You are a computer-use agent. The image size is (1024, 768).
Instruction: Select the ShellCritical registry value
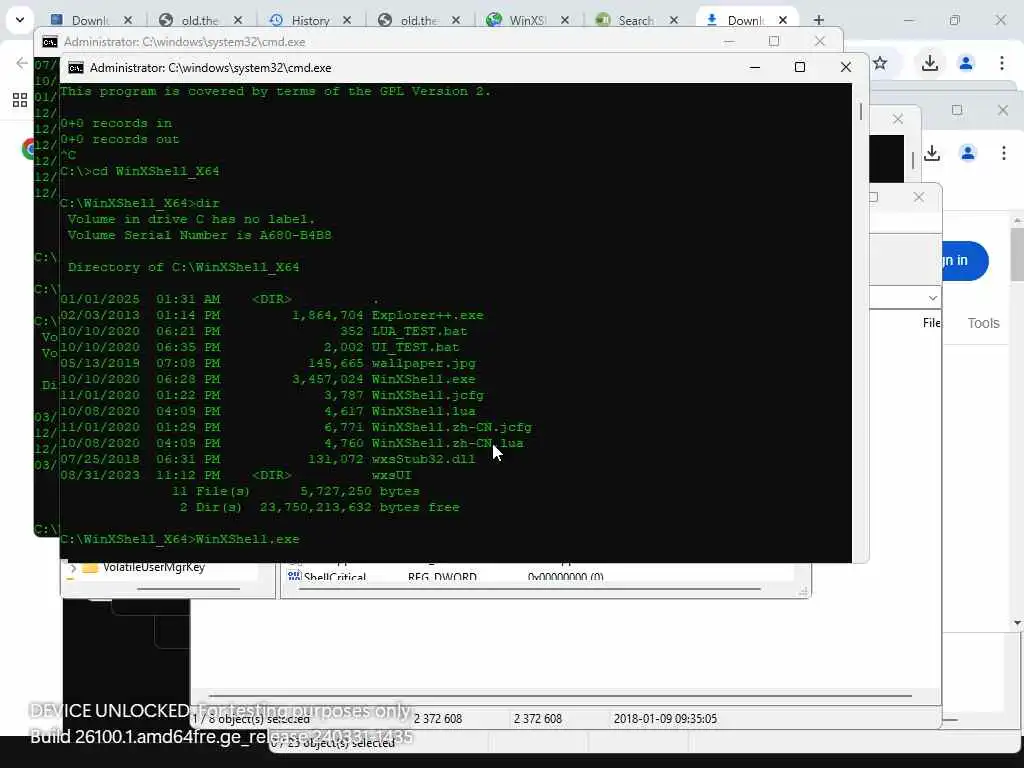tap(334, 577)
